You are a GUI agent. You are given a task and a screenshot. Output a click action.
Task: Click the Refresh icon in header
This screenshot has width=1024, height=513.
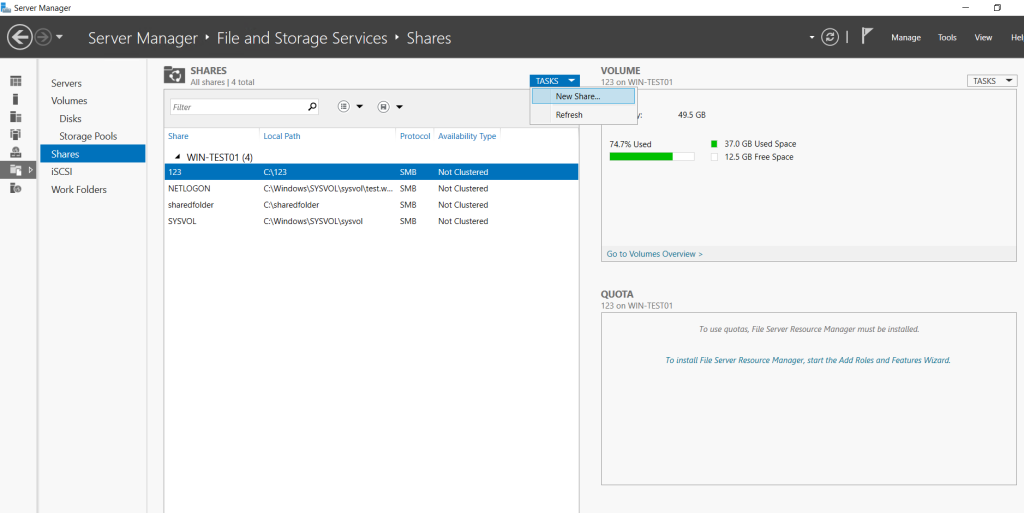pos(829,37)
